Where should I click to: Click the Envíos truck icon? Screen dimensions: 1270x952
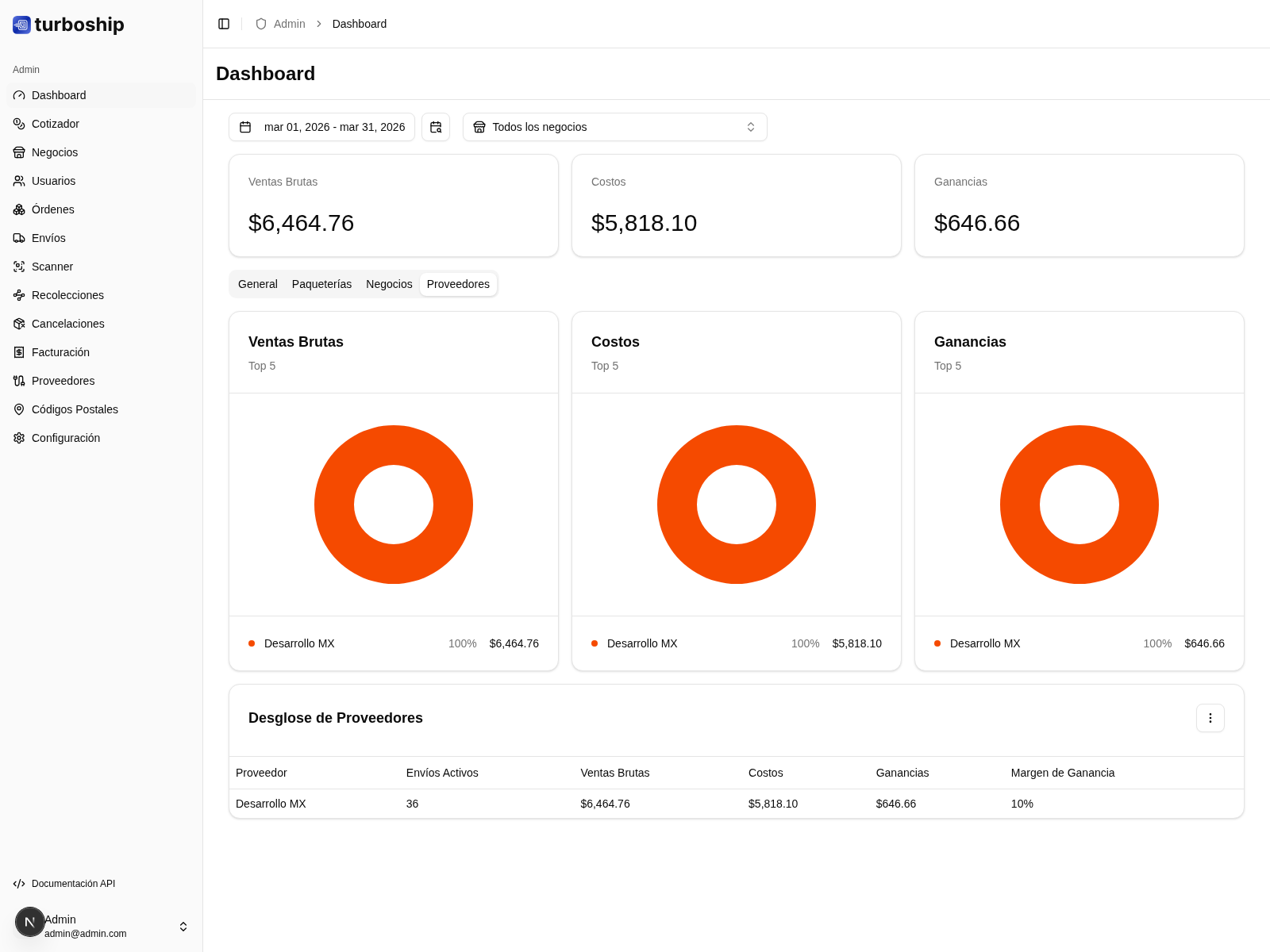click(x=19, y=238)
